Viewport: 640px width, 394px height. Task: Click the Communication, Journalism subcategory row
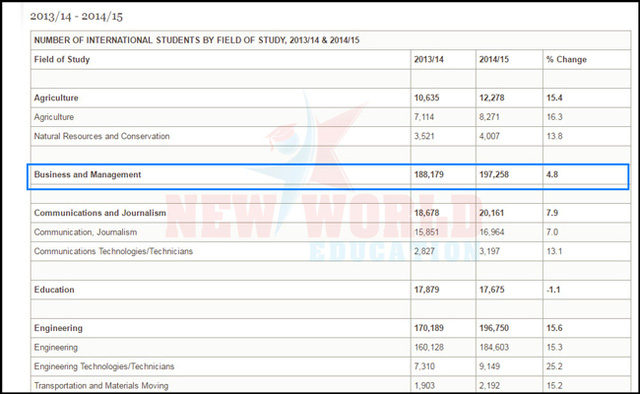click(330, 232)
